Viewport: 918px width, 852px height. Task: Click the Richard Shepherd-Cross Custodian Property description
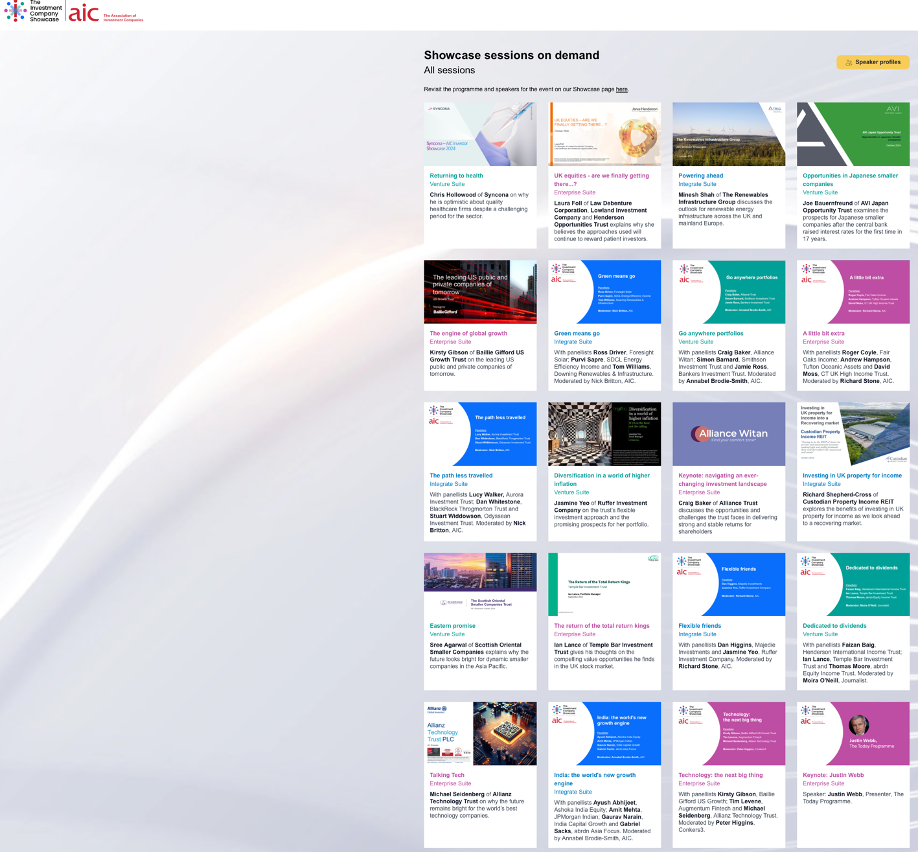click(853, 509)
